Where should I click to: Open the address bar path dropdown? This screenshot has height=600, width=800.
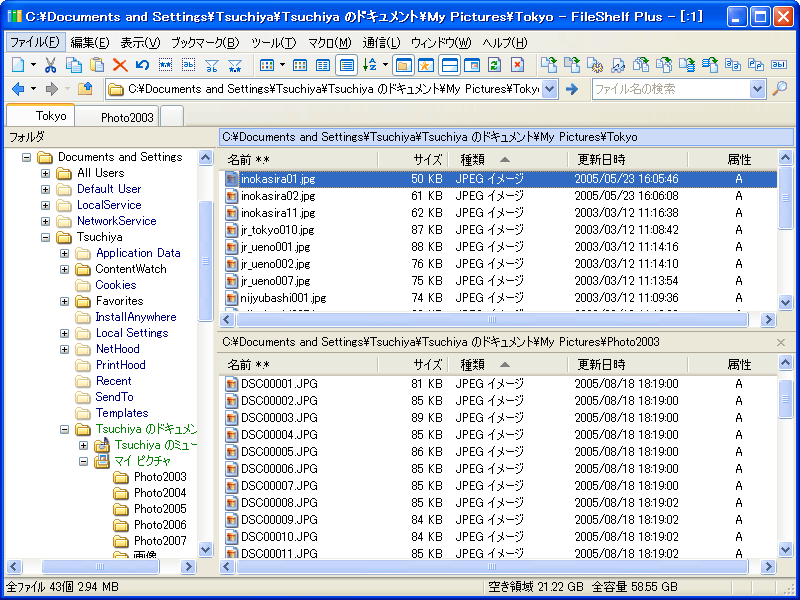(x=549, y=89)
